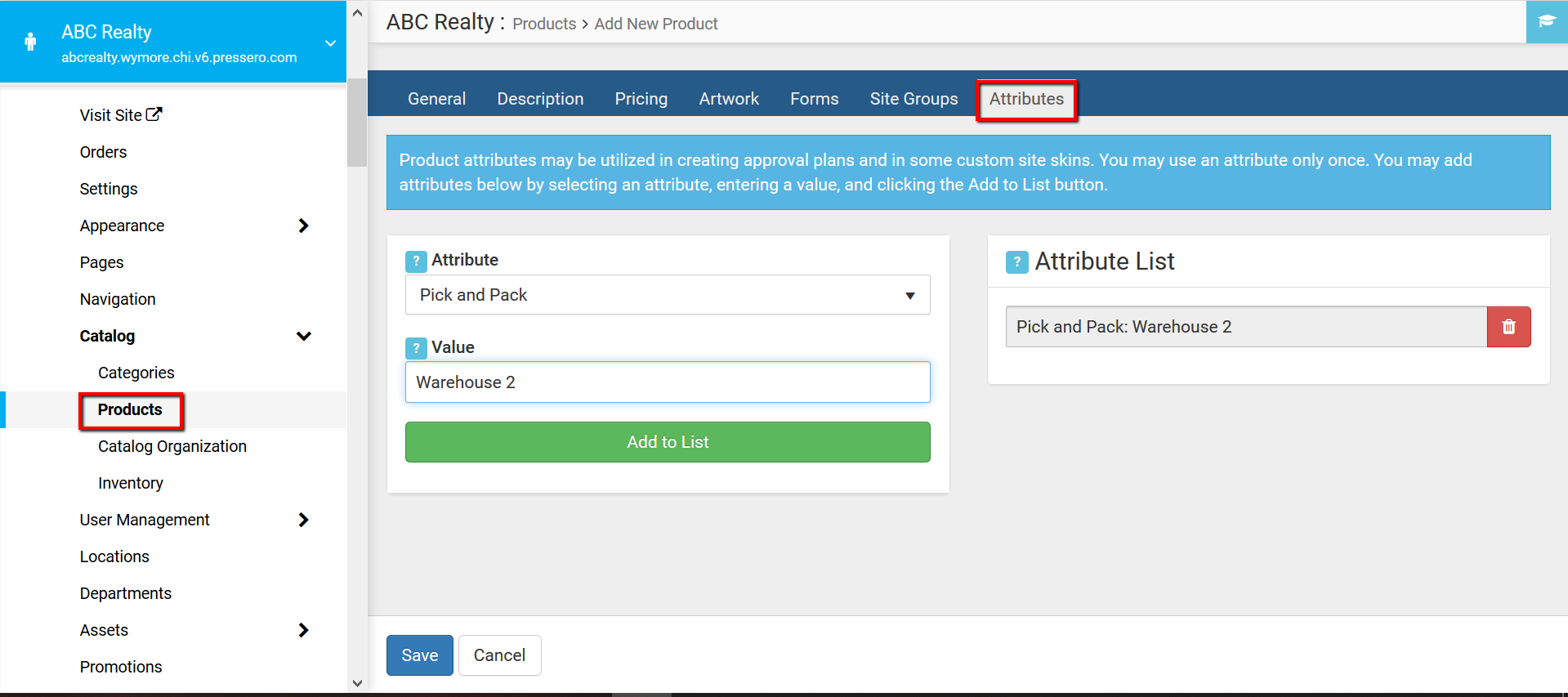Click the external link icon beside Visit Site
Viewport: 1568px width, 697px height.
tap(154, 114)
